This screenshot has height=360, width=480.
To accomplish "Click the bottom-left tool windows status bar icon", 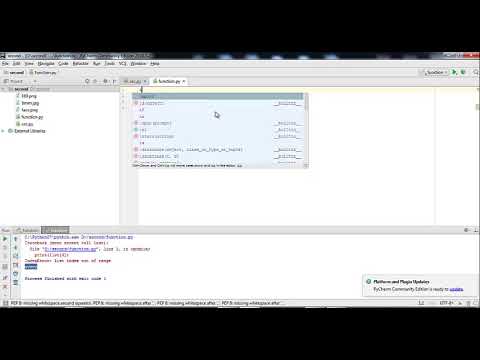I will [5, 303].
